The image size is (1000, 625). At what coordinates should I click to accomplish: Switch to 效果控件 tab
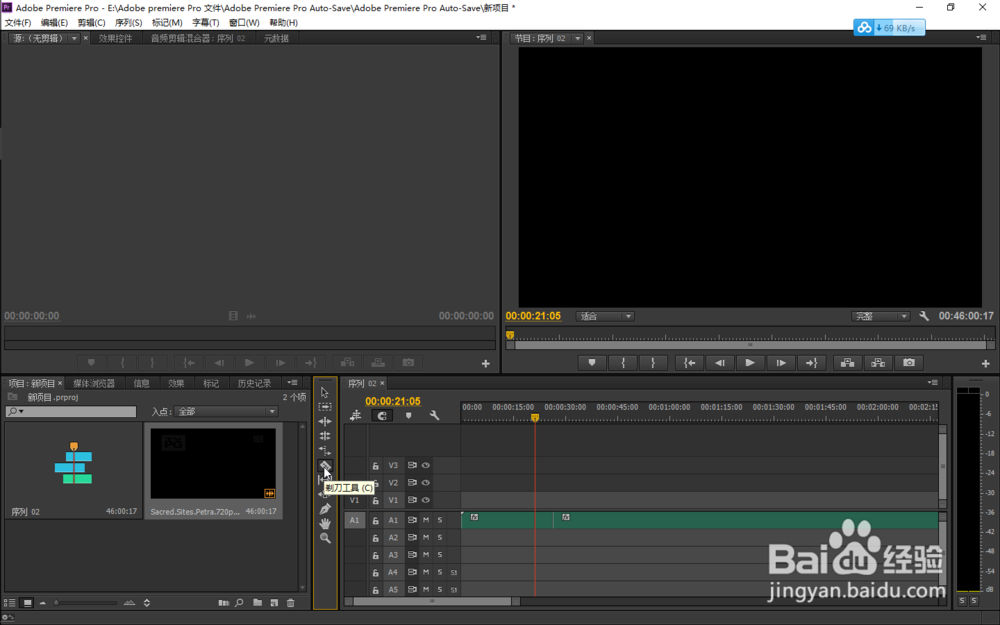(115, 38)
